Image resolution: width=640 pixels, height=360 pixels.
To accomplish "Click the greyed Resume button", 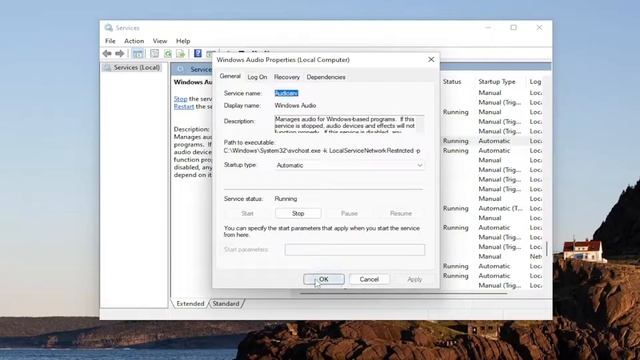I will [400, 213].
